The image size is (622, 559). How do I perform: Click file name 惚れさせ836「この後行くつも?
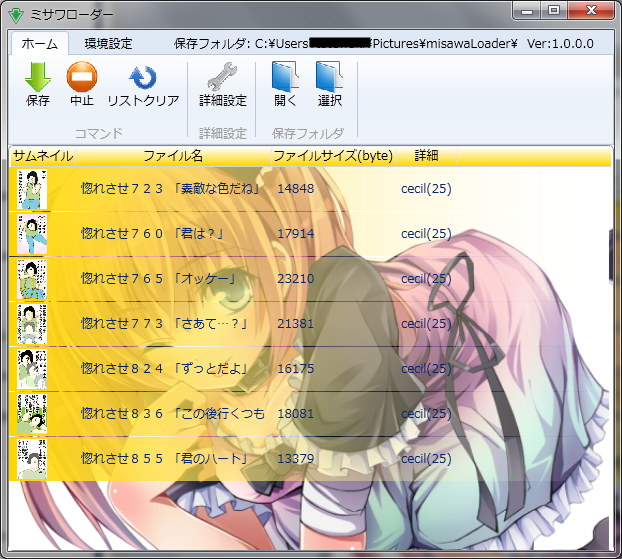pos(173,414)
